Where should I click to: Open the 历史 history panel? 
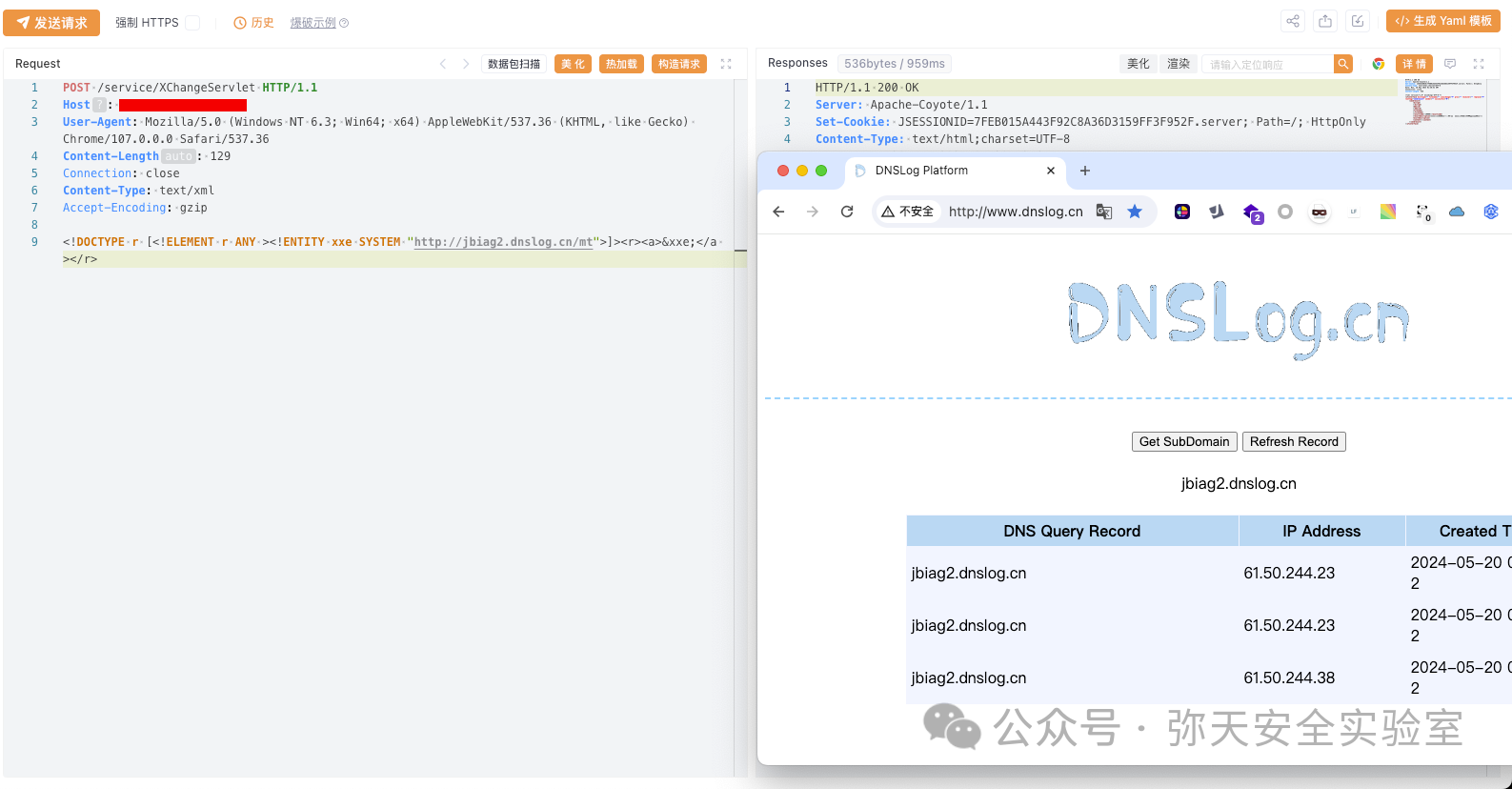(253, 23)
